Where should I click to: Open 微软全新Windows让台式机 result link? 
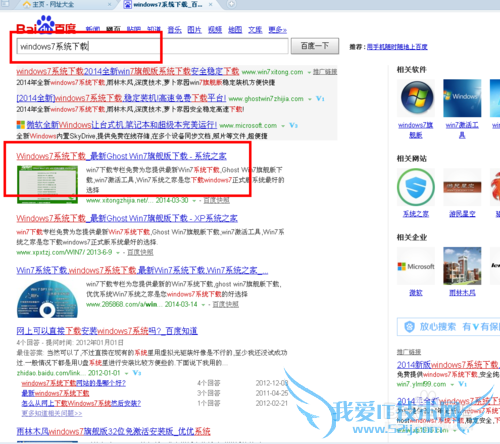tap(122, 125)
